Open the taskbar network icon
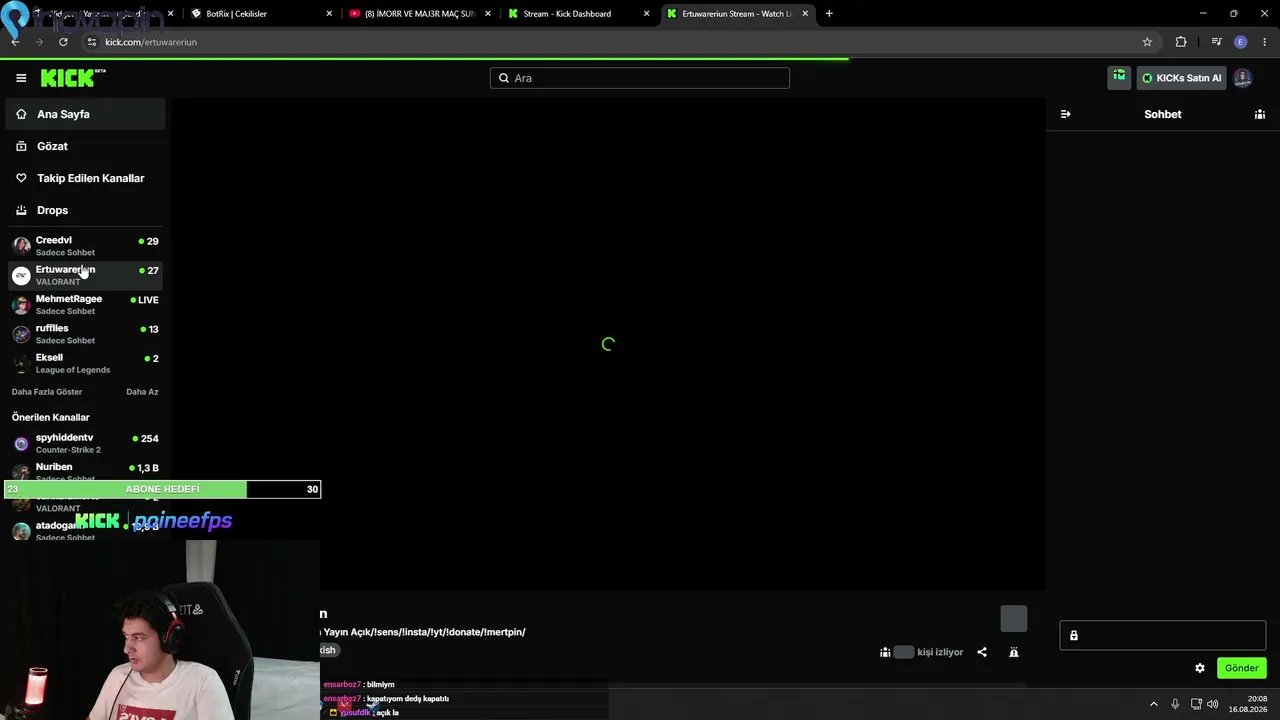The height and width of the screenshot is (720, 1280). 1194,704
